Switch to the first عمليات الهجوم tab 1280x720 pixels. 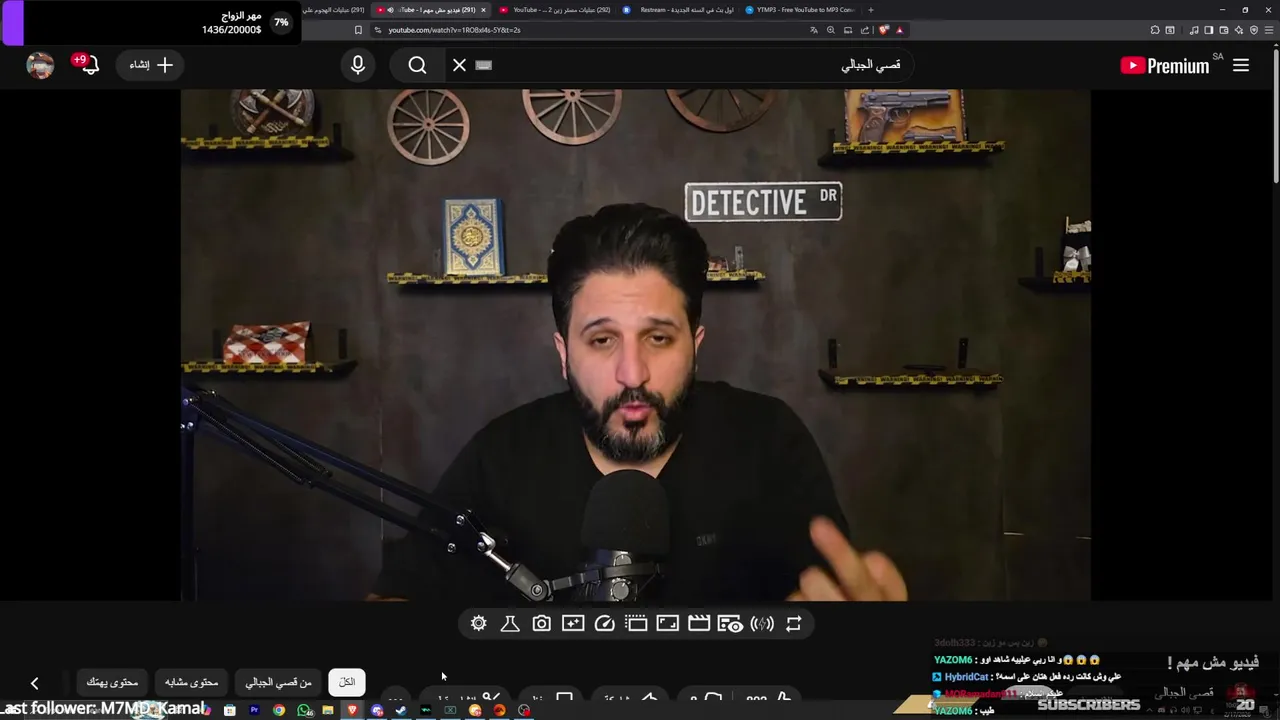(334, 10)
